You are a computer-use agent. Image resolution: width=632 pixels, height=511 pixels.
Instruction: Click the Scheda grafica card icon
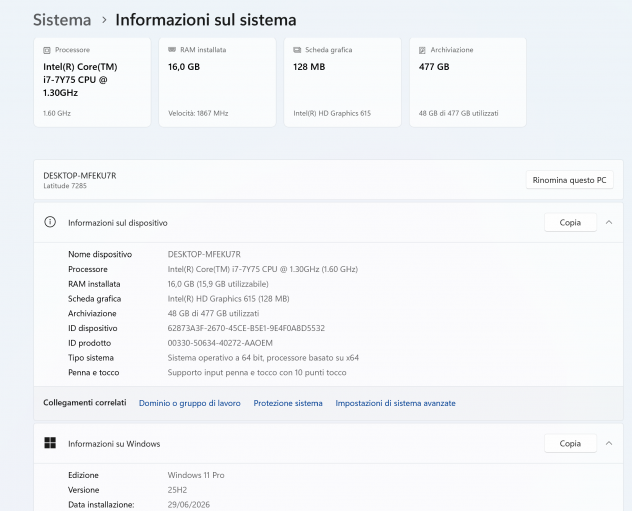point(297,50)
